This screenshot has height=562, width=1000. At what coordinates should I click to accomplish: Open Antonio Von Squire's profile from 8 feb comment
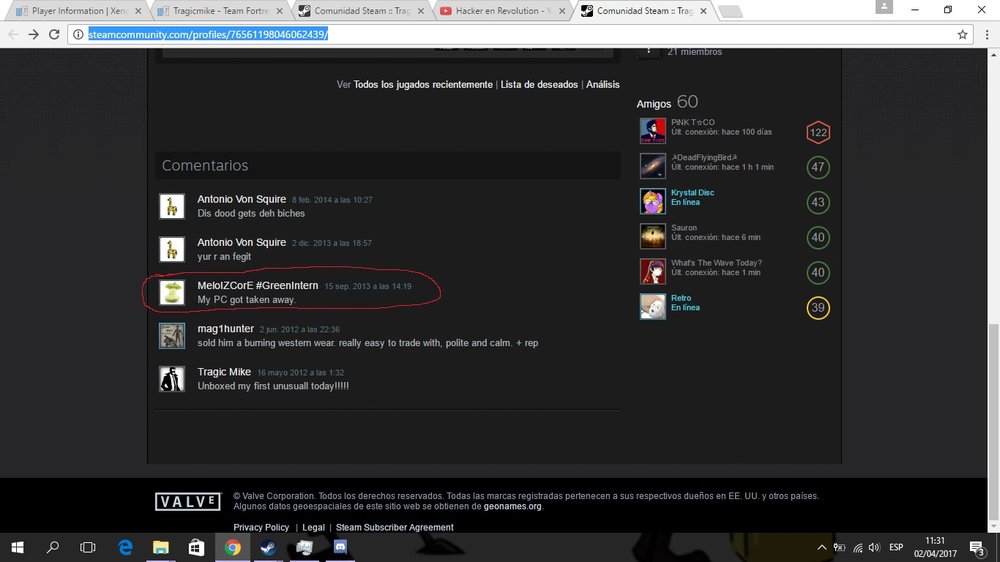click(x=242, y=199)
